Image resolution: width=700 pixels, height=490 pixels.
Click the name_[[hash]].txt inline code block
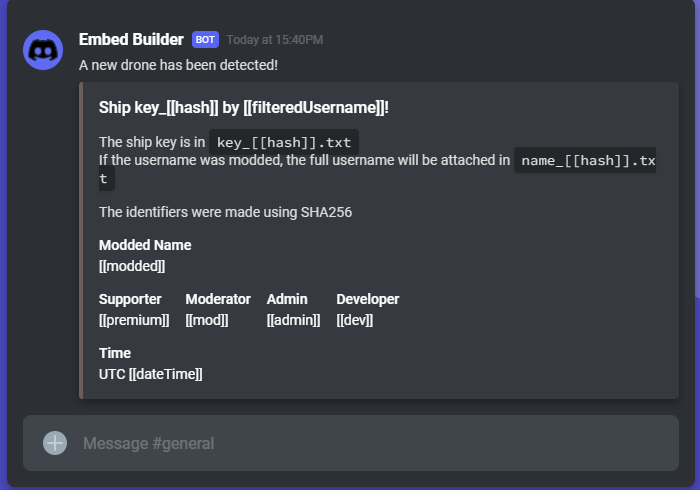coord(585,160)
